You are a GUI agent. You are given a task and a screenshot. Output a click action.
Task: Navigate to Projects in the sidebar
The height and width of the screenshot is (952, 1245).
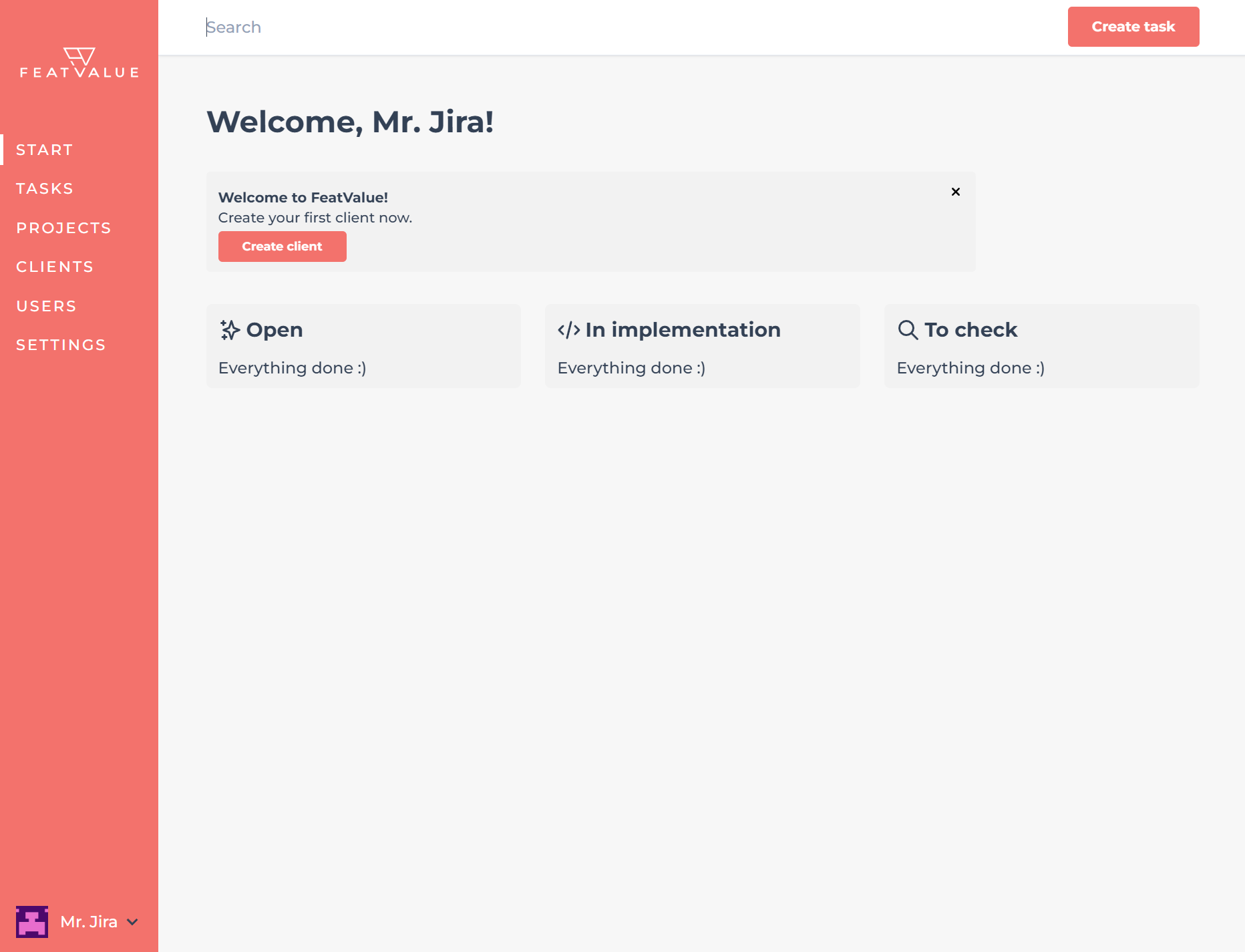coord(63,228)
